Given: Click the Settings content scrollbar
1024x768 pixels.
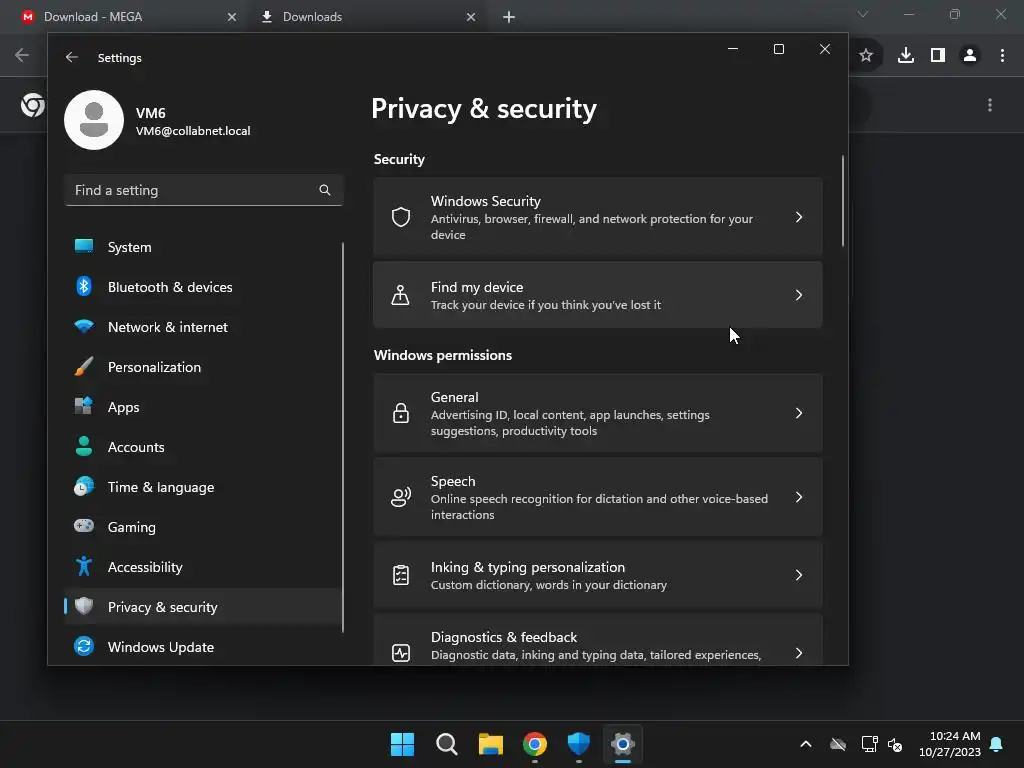Looking at the screenshot, I should pos(842,201).
